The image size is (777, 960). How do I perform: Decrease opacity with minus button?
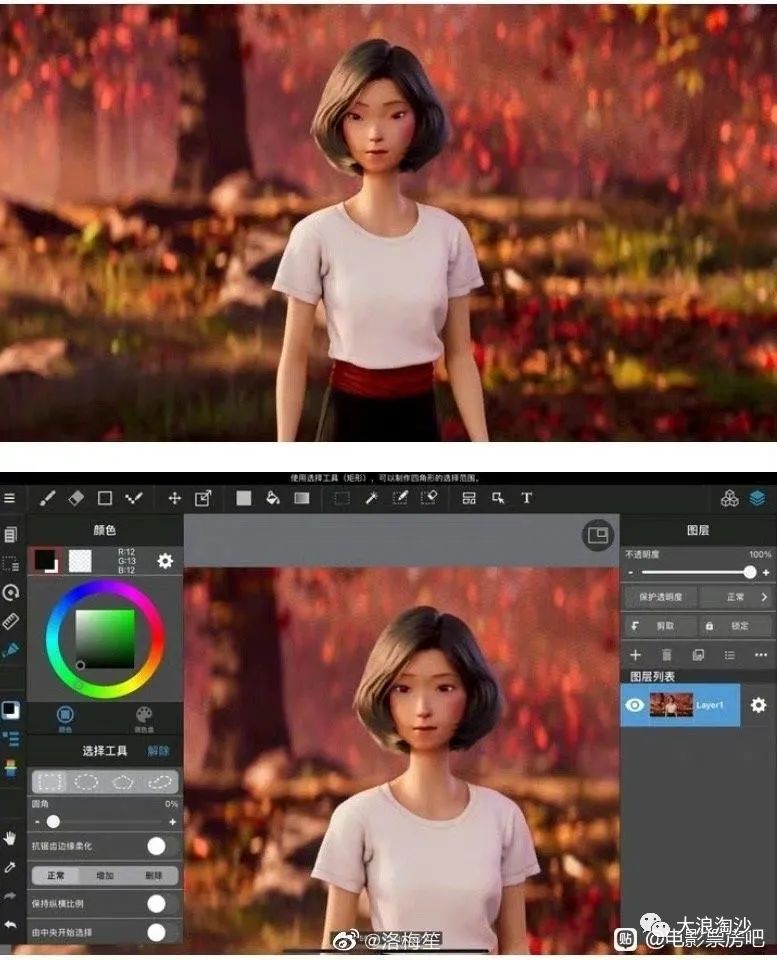click(x=630, y=572)
